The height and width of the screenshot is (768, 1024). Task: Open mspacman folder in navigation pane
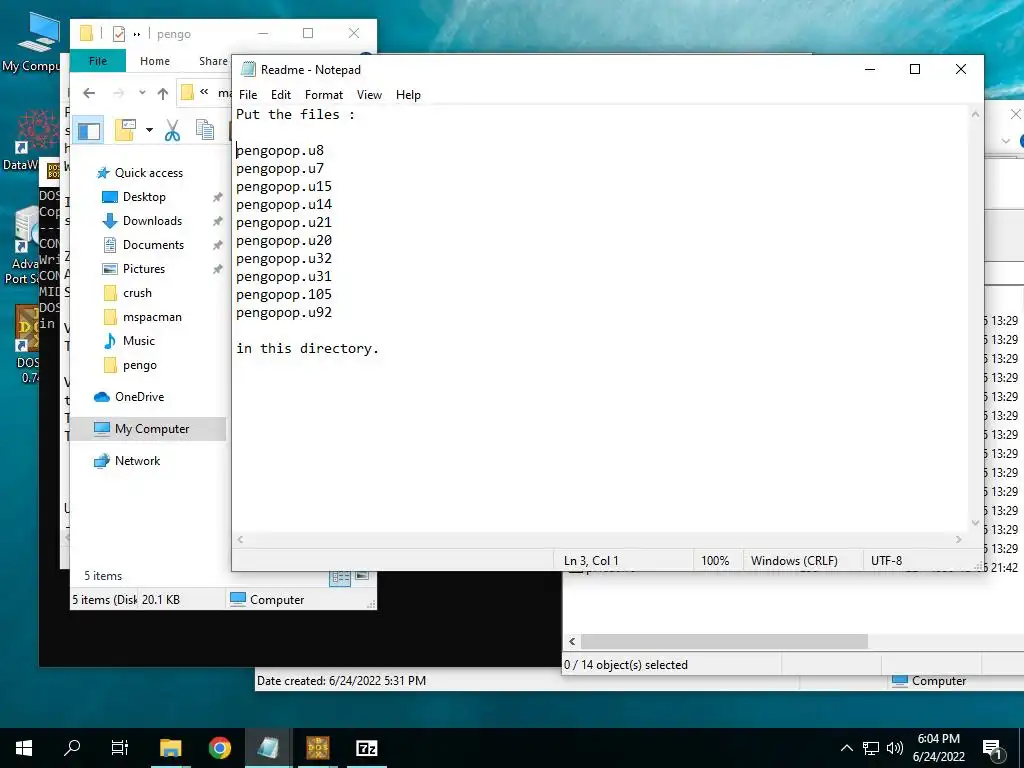click(x=152, y=317)
